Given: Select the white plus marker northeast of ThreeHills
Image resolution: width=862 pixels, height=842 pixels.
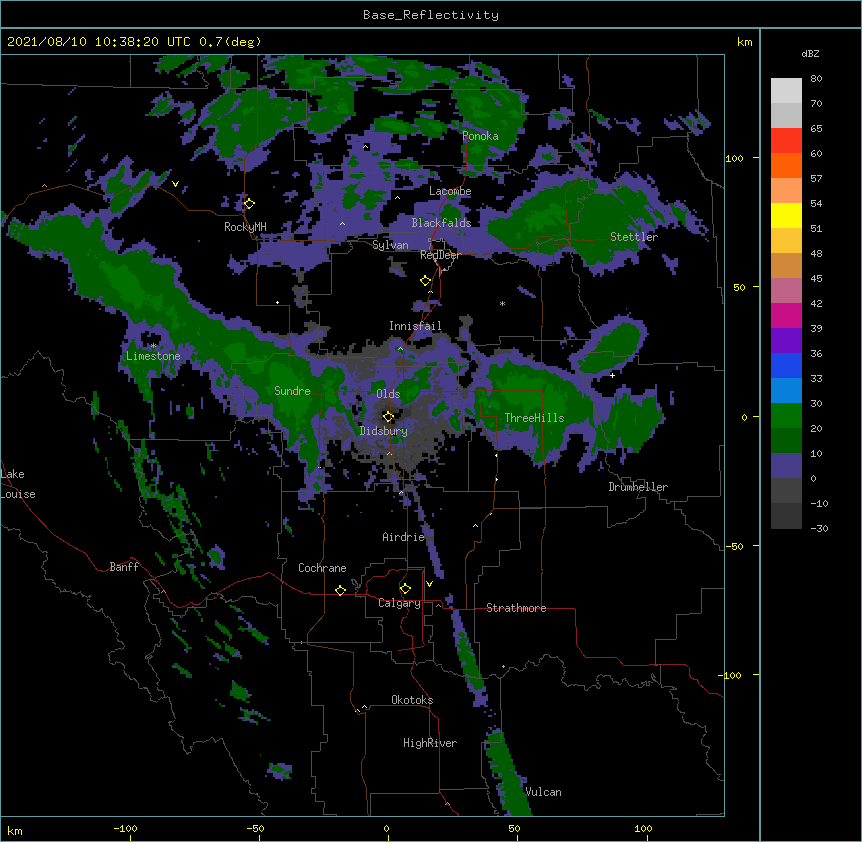Looking at the screenshot, I should (x=612, y=375).
